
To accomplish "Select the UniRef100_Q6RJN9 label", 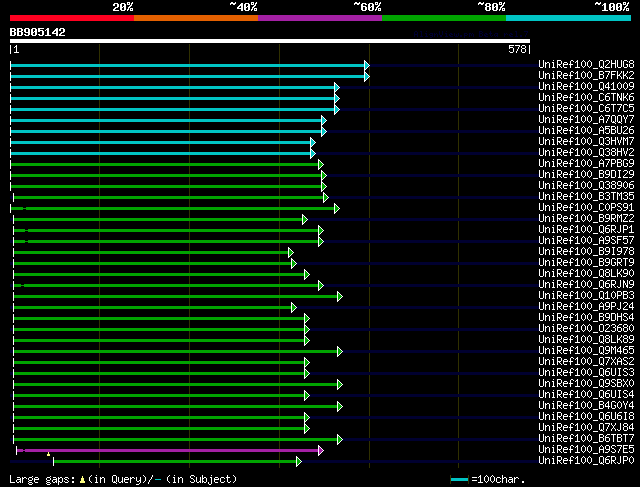I will pyautogui.click(x=586, y=285).
